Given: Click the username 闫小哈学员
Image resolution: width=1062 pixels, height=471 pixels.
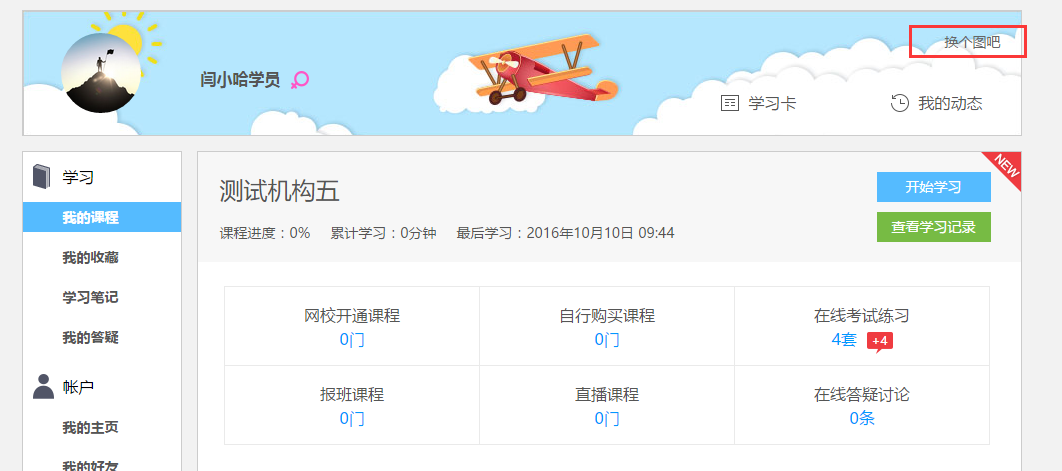Looking at the screenshot, I should point(240,80).
